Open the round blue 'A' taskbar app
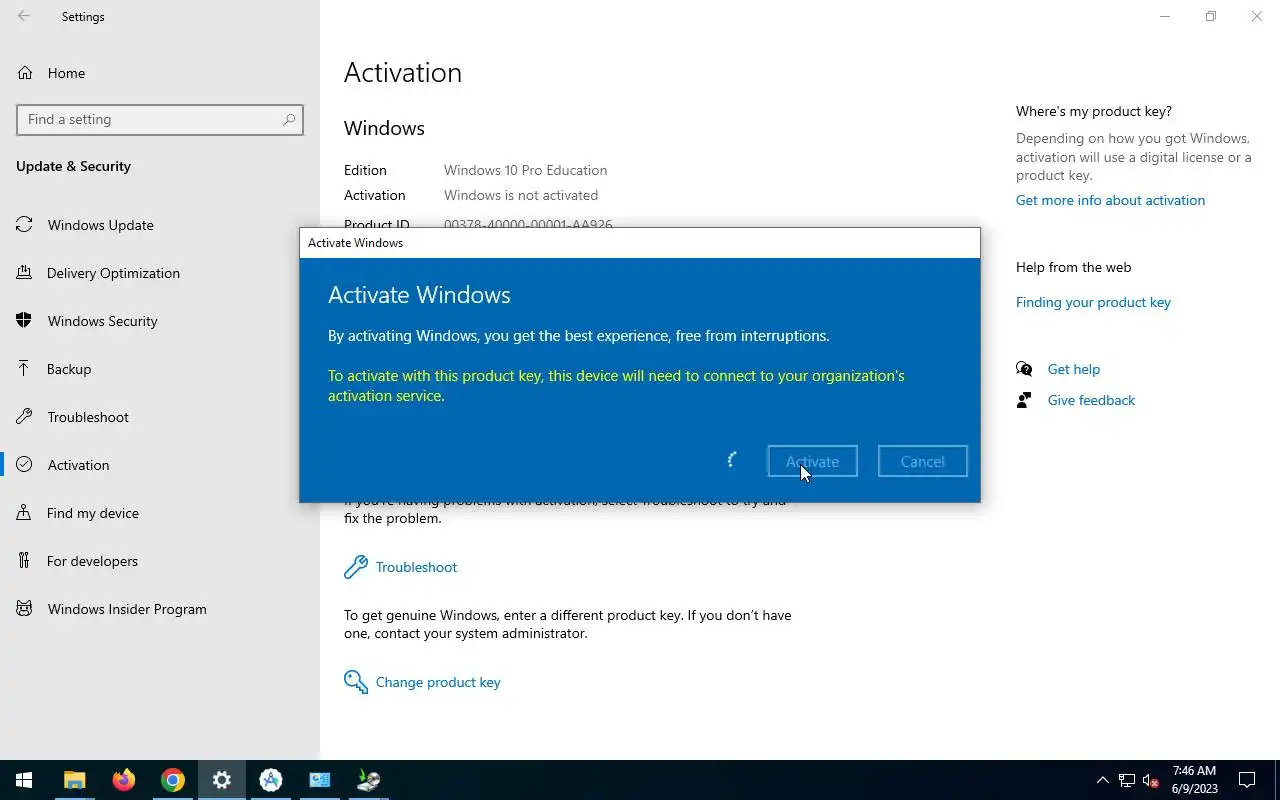 pos(270,780)
